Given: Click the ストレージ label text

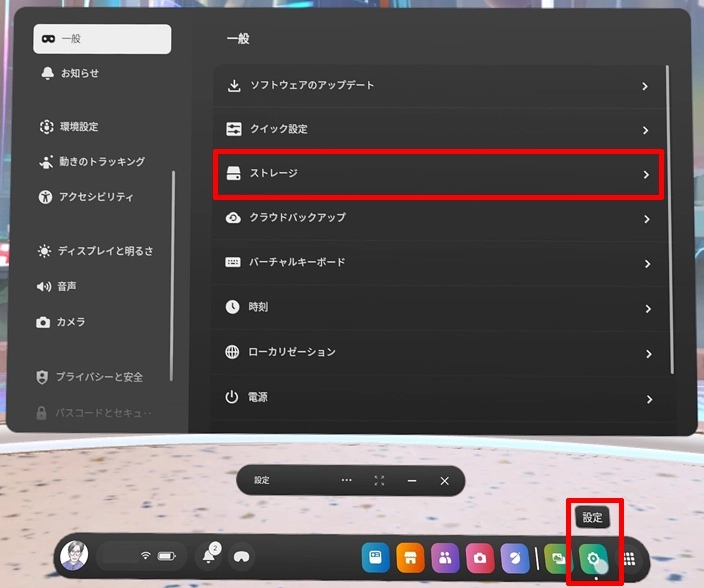Looking at the screenshot, I should (273, 173).
